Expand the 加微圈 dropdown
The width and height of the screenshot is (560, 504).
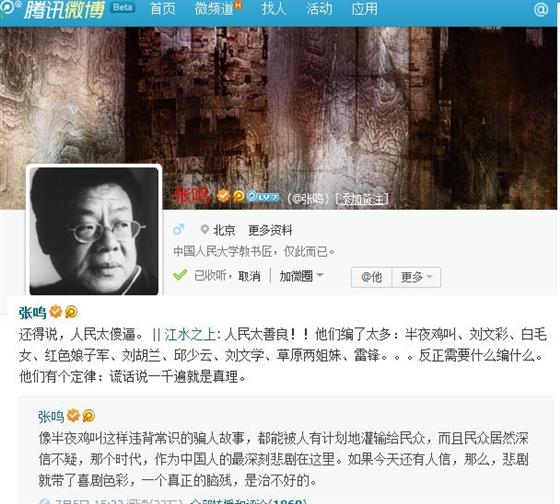pyautogui.click(x=301, y=276)
